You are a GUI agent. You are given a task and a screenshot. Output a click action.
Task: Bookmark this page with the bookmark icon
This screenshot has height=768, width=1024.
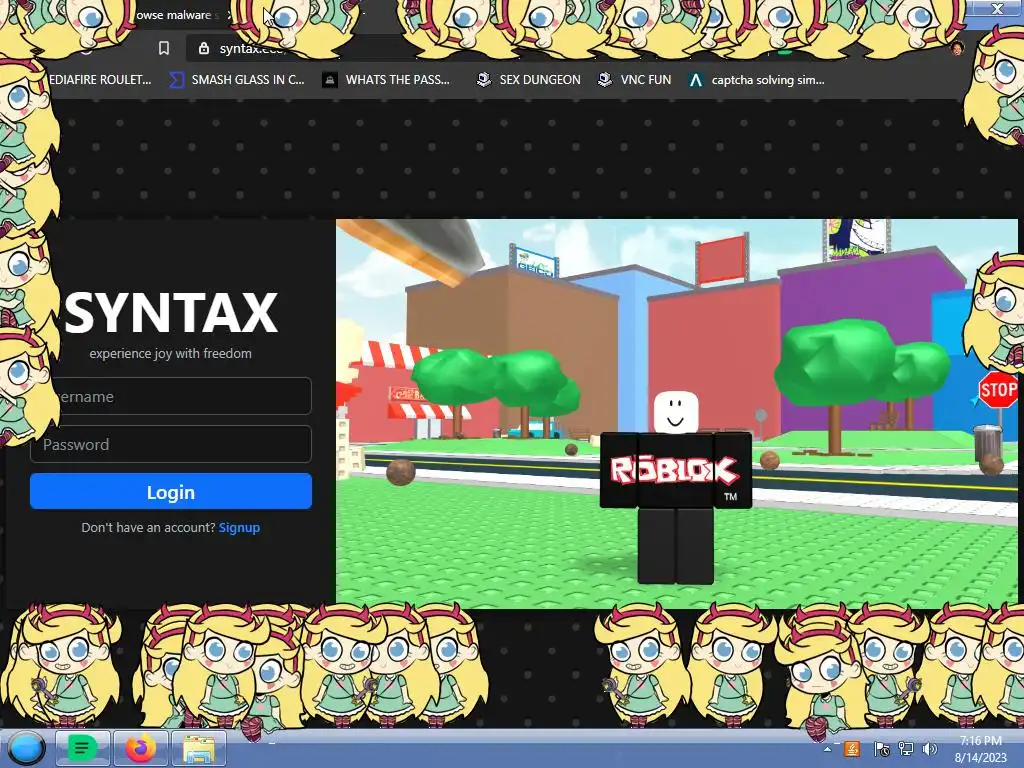tap(164, 48)
